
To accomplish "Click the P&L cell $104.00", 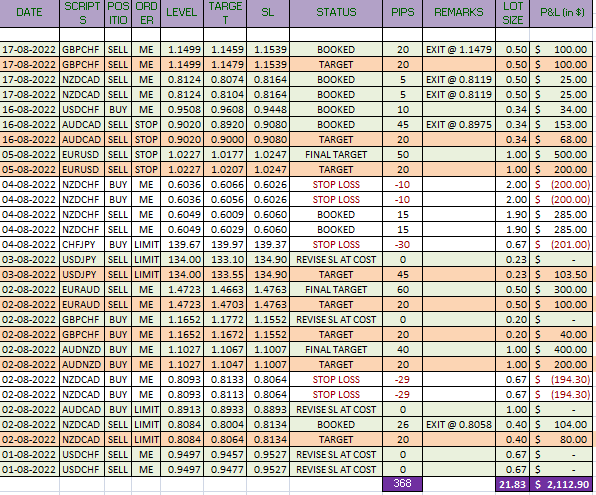I will click(561, 425).
